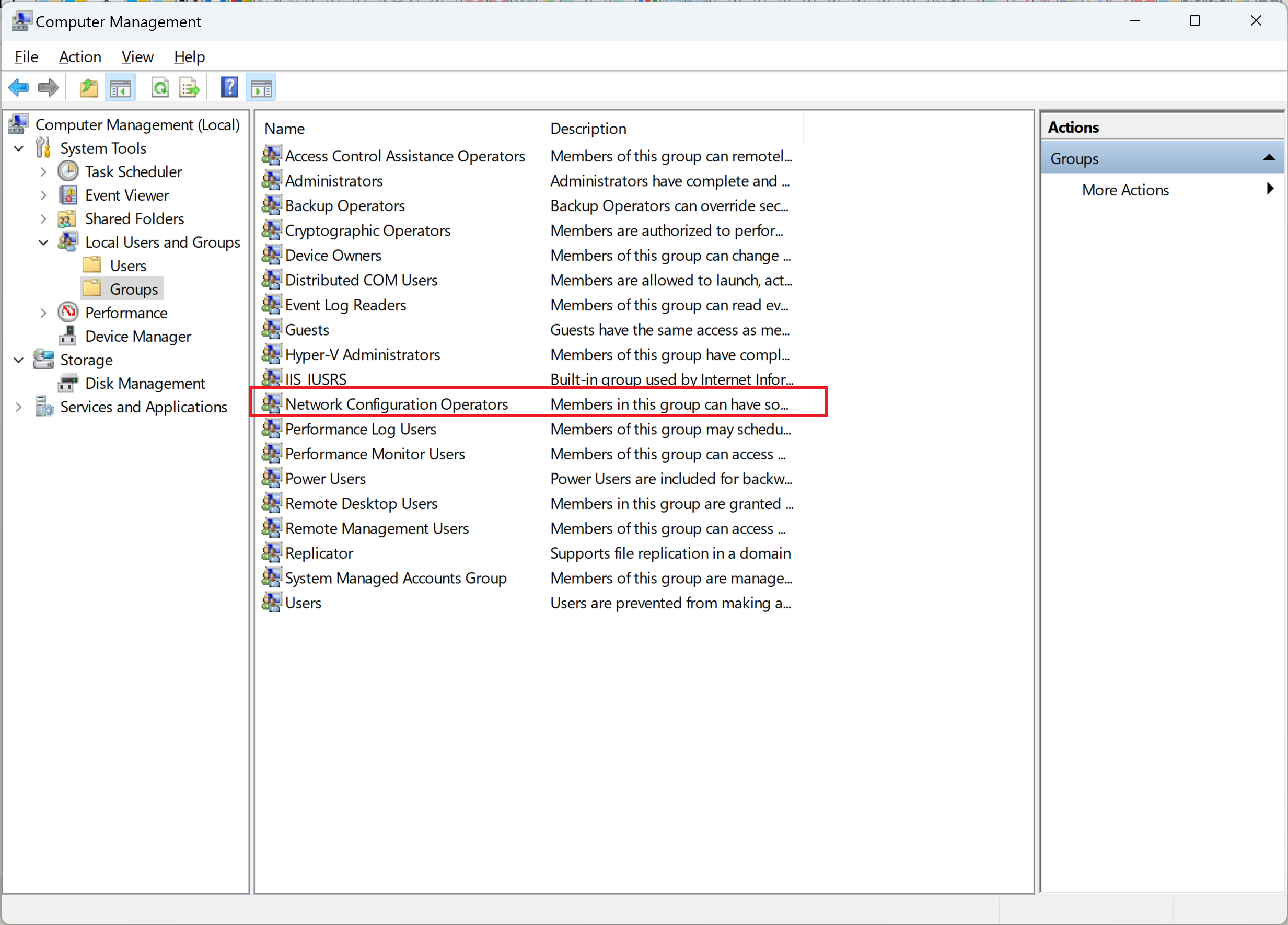This screenshot has width=1288, height=925.
Task: Open the Action menu
Action: pyautogui.click(x=80, y=57)
